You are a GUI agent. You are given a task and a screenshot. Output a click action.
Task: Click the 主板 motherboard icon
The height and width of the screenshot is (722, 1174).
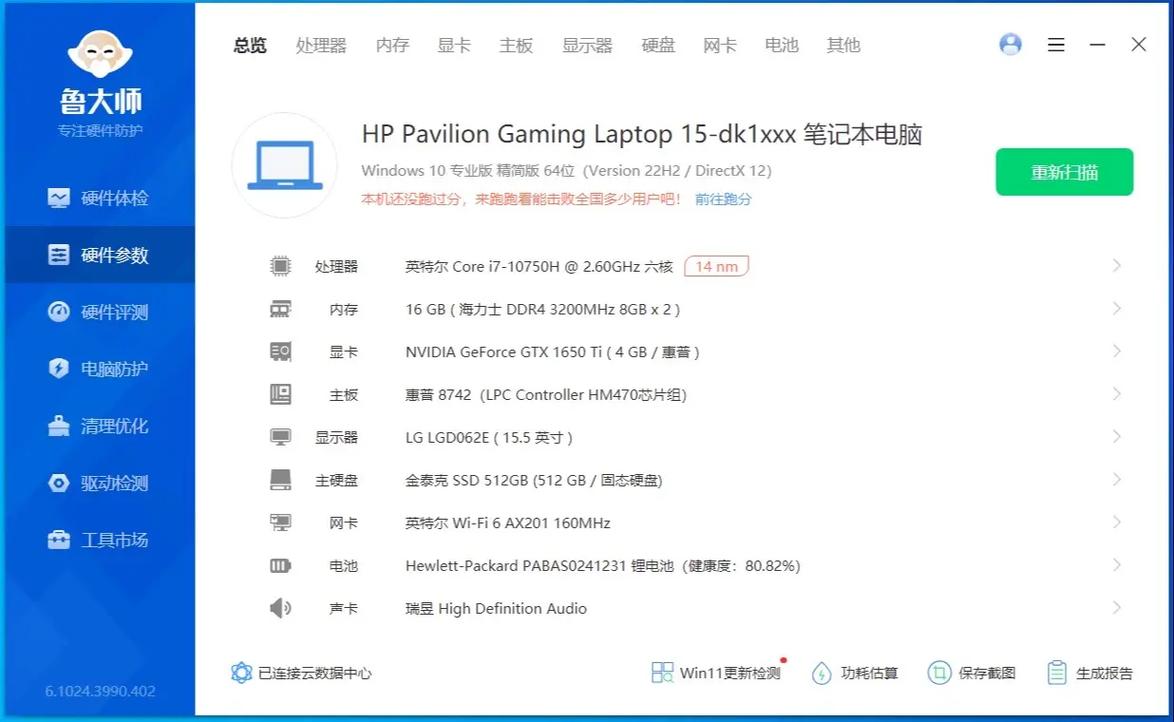click(281, 394)
